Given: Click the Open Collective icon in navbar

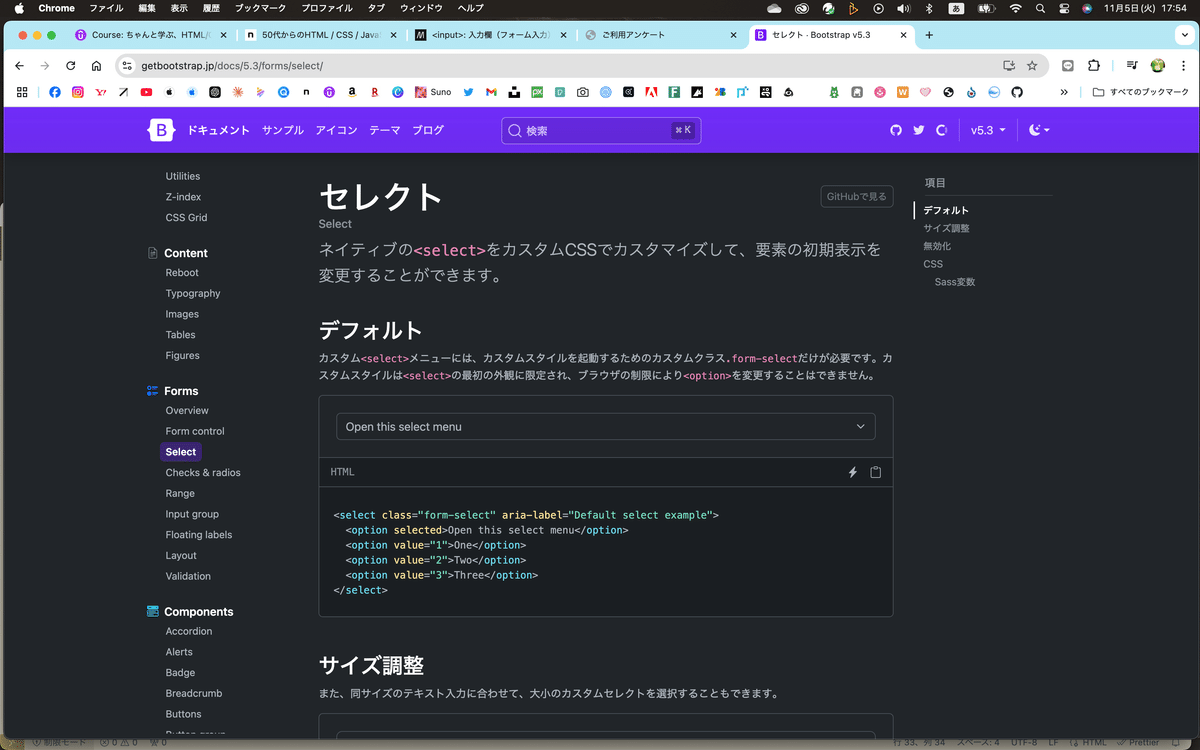Looking at the screenshot, I should pyautogui.click(x=941, y=130).
